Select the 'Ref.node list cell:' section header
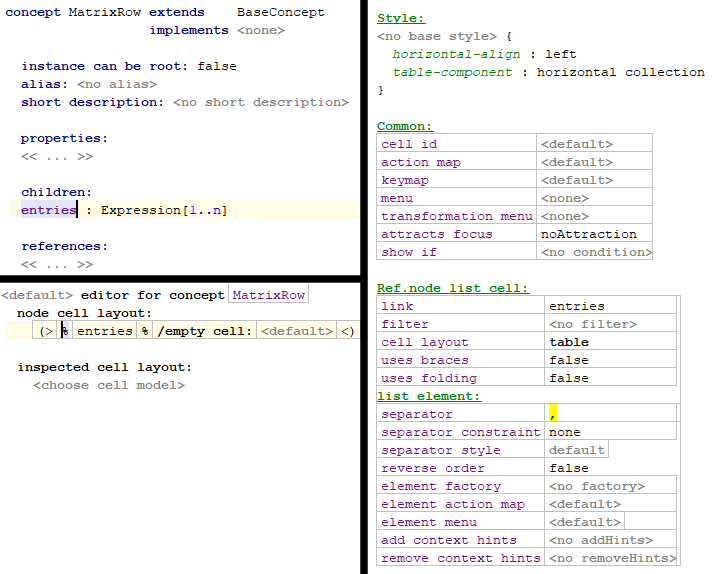The height and width of the screenshot is (574, 725). click(x=453, y=288)
